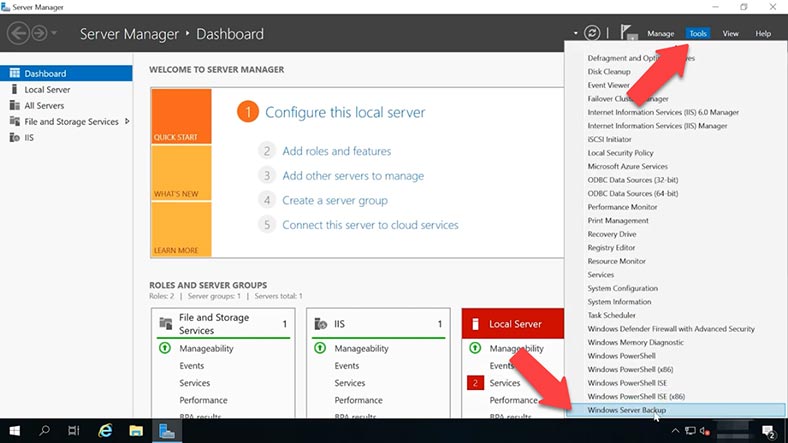Open the IIS tile header
This screenshot has height=443, width=788.
click(378, 324)
